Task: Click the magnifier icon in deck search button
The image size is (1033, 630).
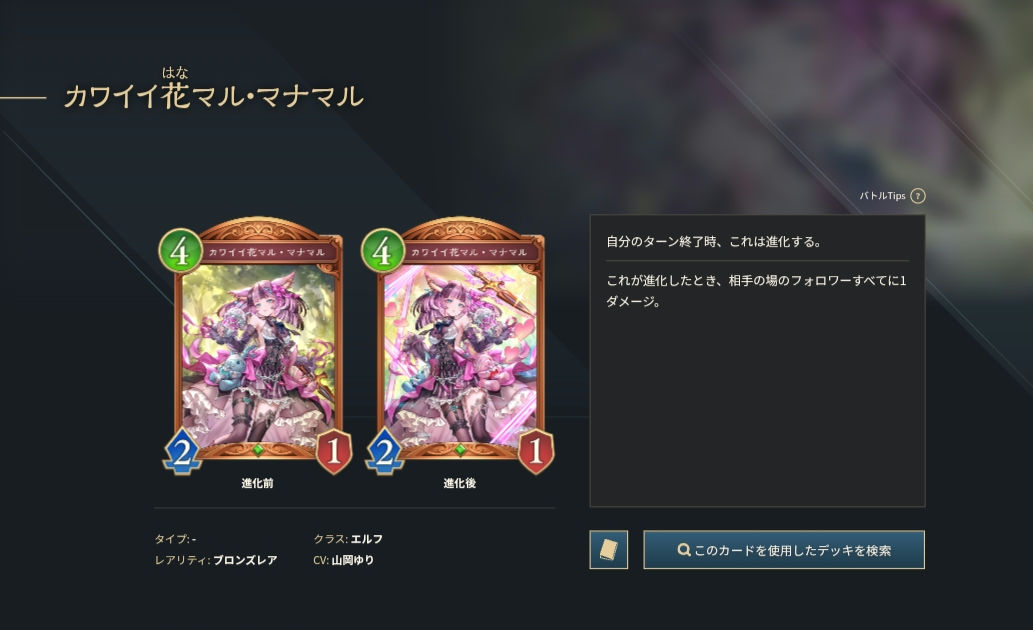Action: pyautogui.click(x=684, y=550)
